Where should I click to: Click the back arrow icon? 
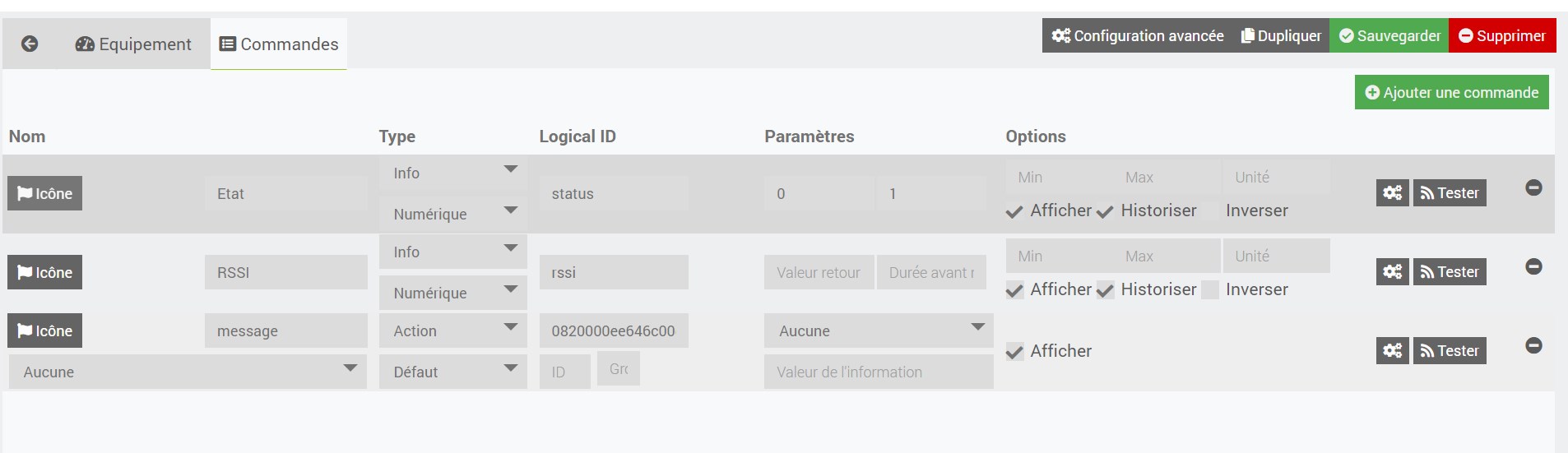30,44
